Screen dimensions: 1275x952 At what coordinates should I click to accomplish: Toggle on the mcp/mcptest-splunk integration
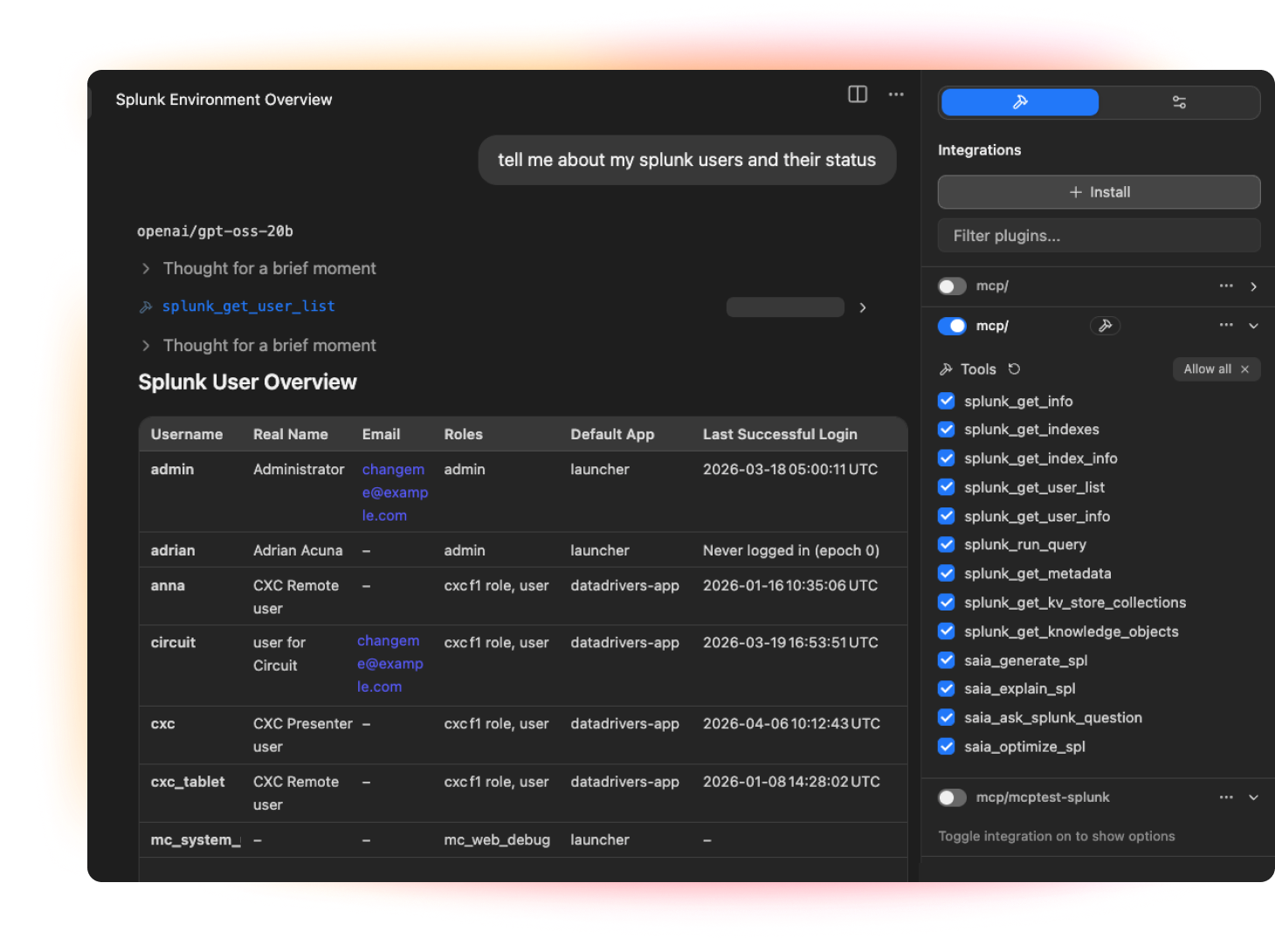point(952,797)
